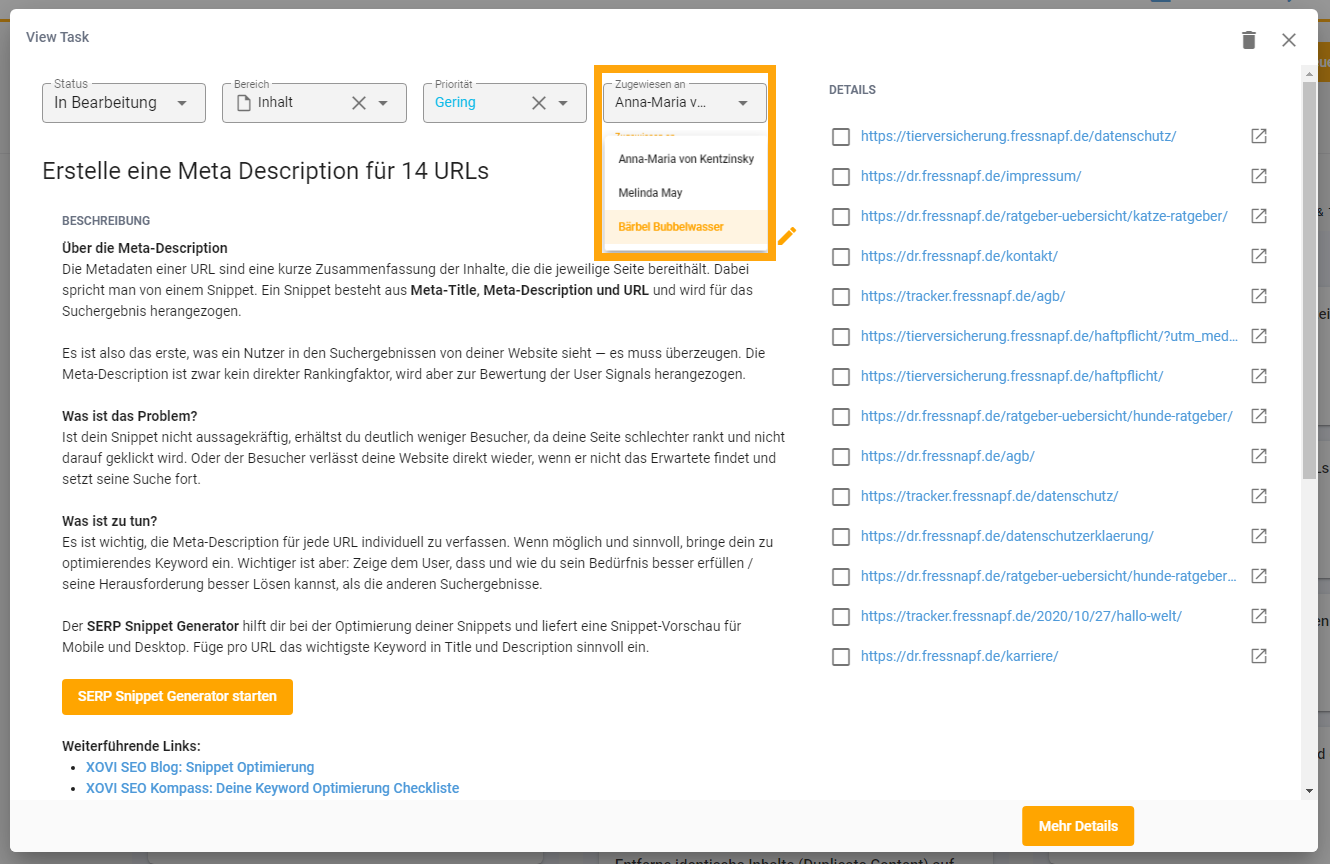Viewport: 1330px width, 864px height.
Task: Open haftpflicht utm_med URL external icon
Action: tap(1259, 336)
